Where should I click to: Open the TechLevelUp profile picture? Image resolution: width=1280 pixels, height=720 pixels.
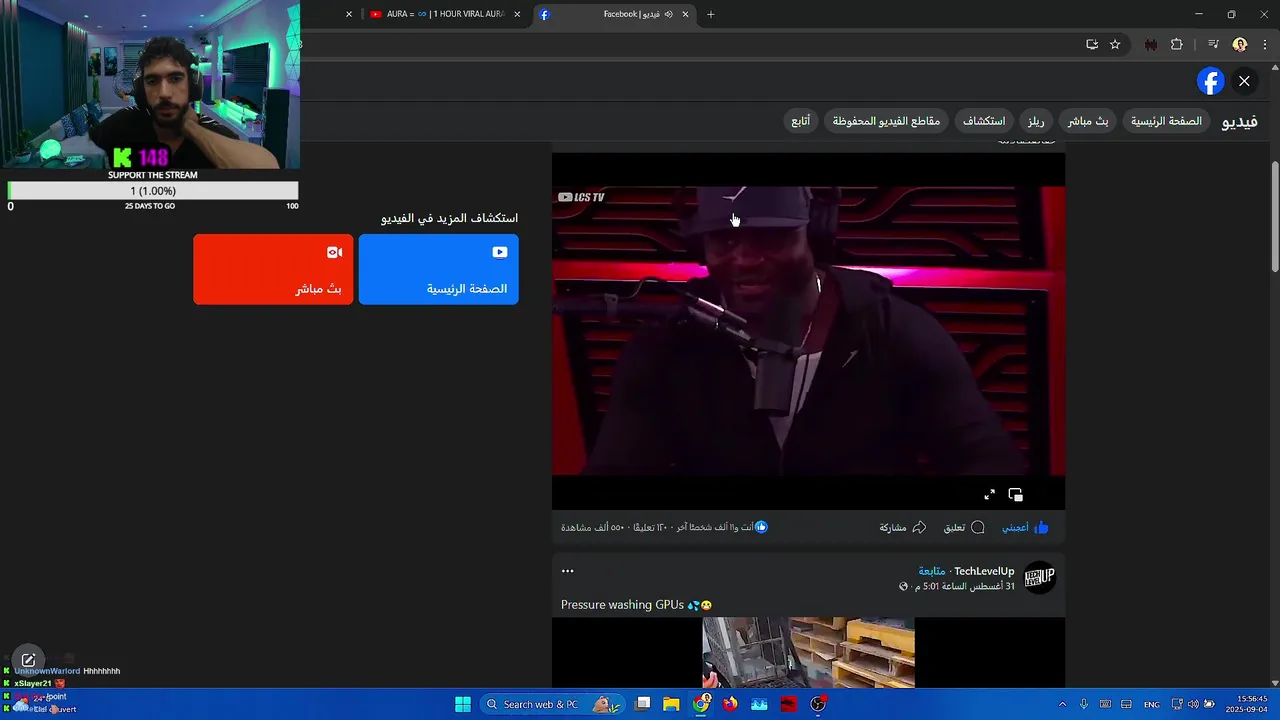[x=1039, y=578]
